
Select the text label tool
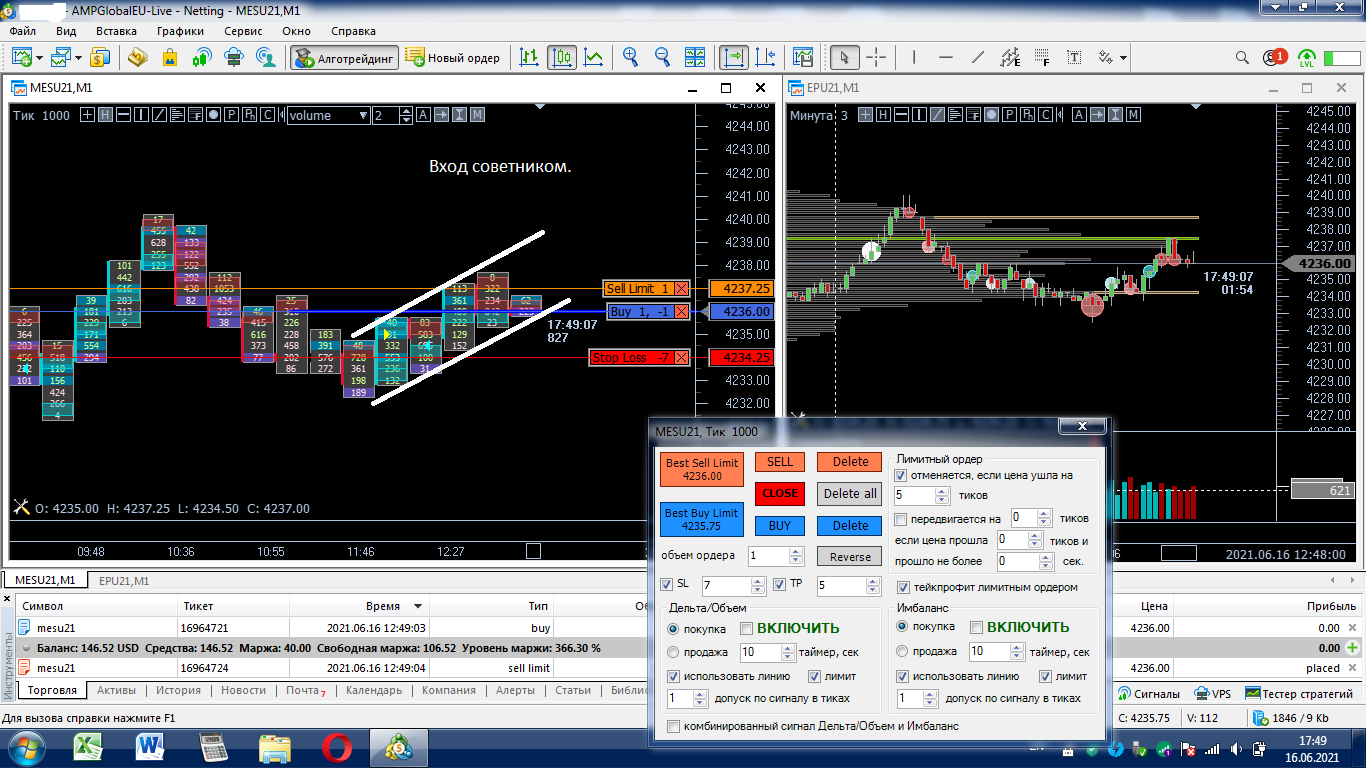(1075, 58)
